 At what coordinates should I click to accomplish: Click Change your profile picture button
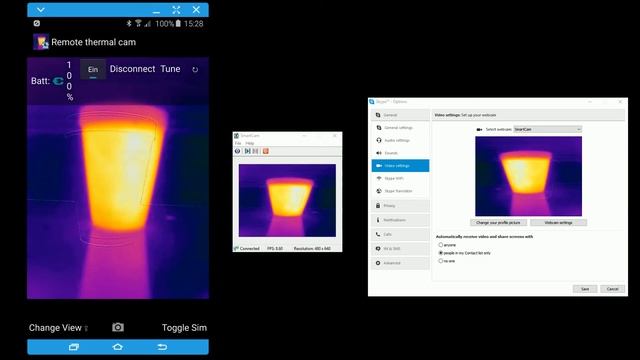point(498,223)
